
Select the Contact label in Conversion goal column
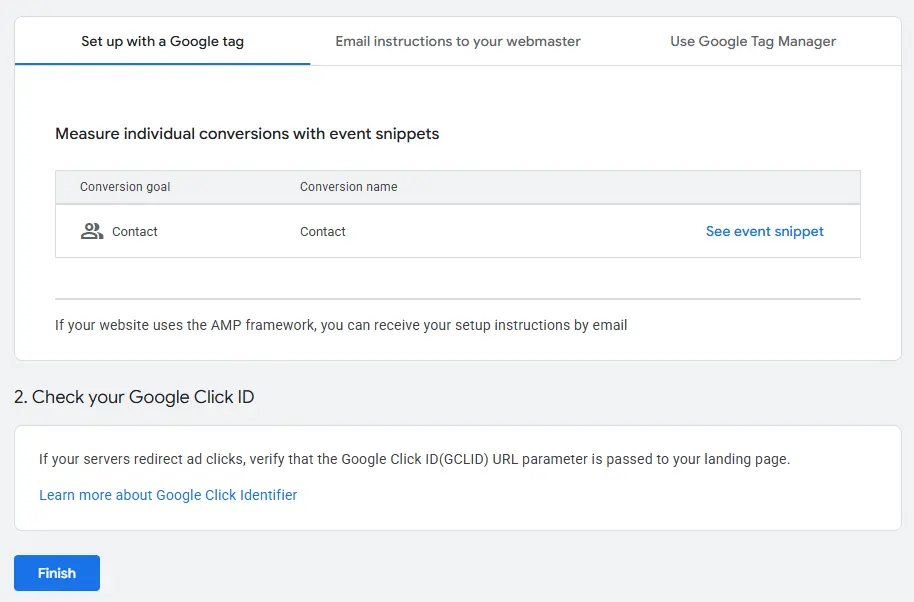[135, 231]
